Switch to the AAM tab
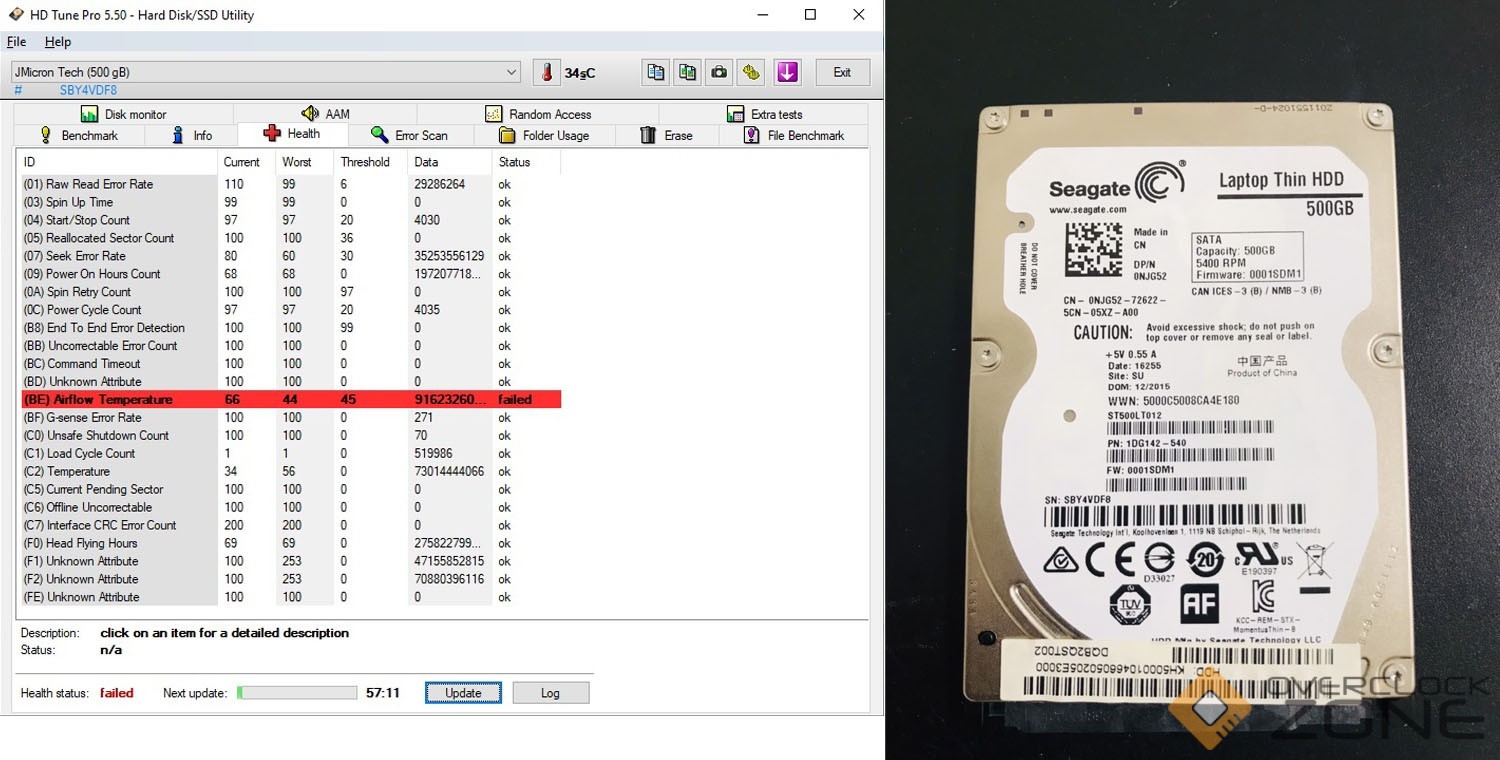This screenshot has height=760, width=1500. pyautogui.click(x=325, y=114)
